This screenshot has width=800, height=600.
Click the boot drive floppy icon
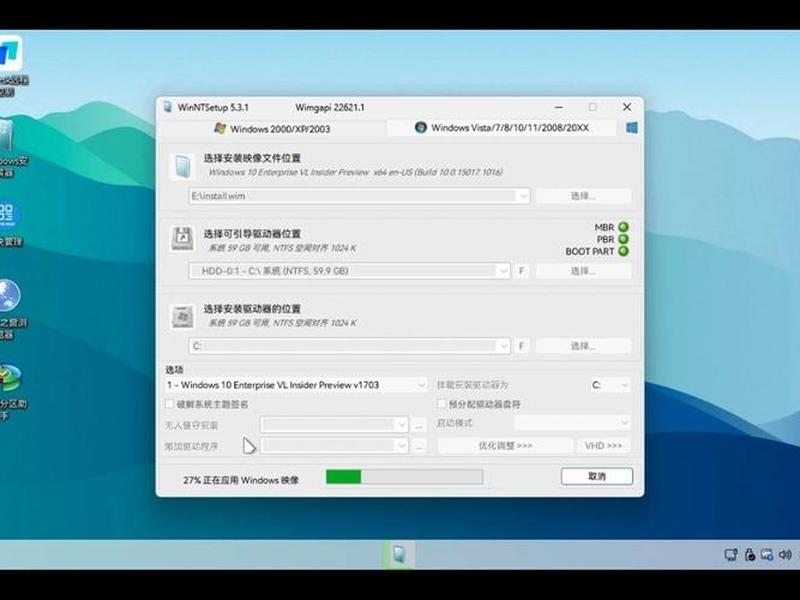[x=182, y=238]
